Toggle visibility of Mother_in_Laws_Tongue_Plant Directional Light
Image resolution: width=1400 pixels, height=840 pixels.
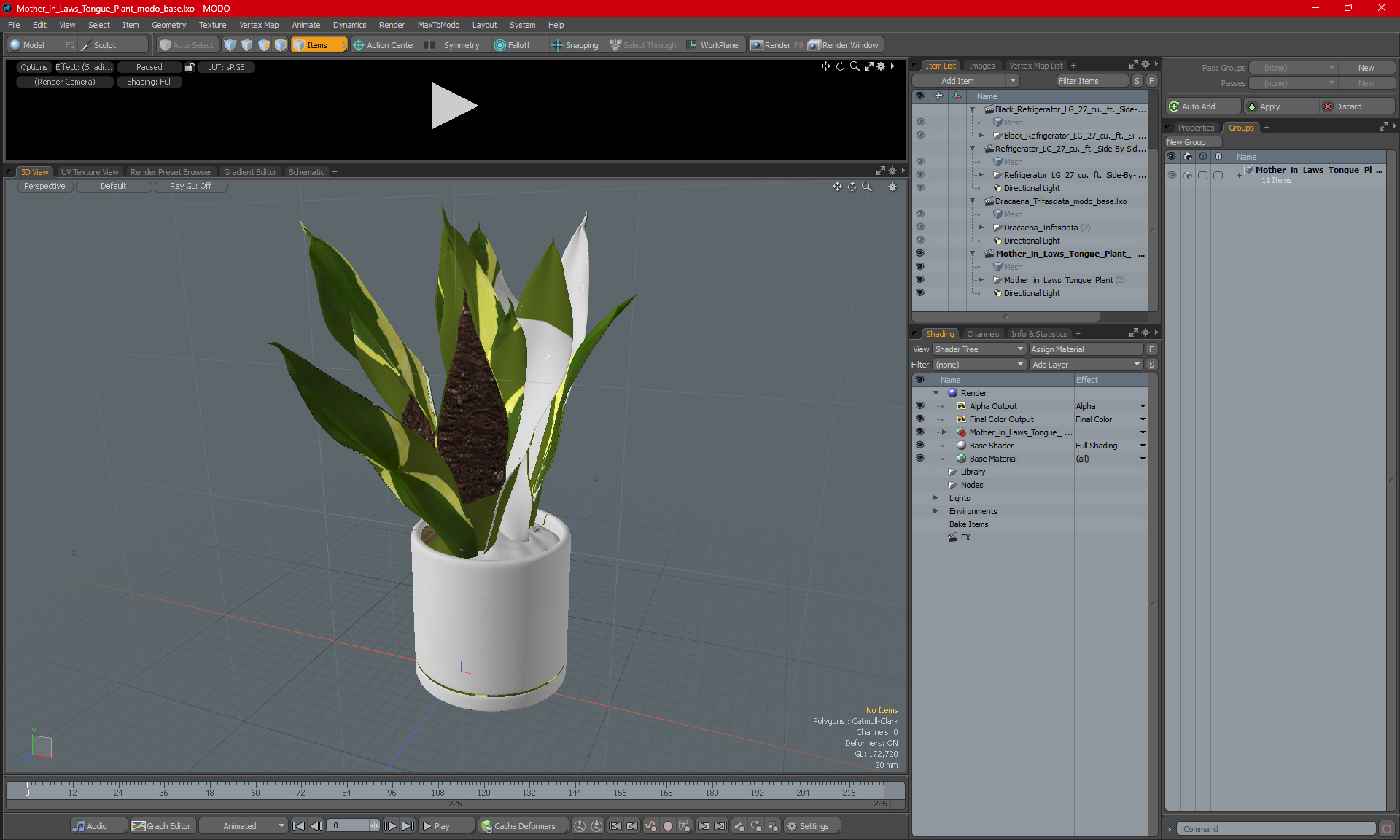[x=919, y=293]
